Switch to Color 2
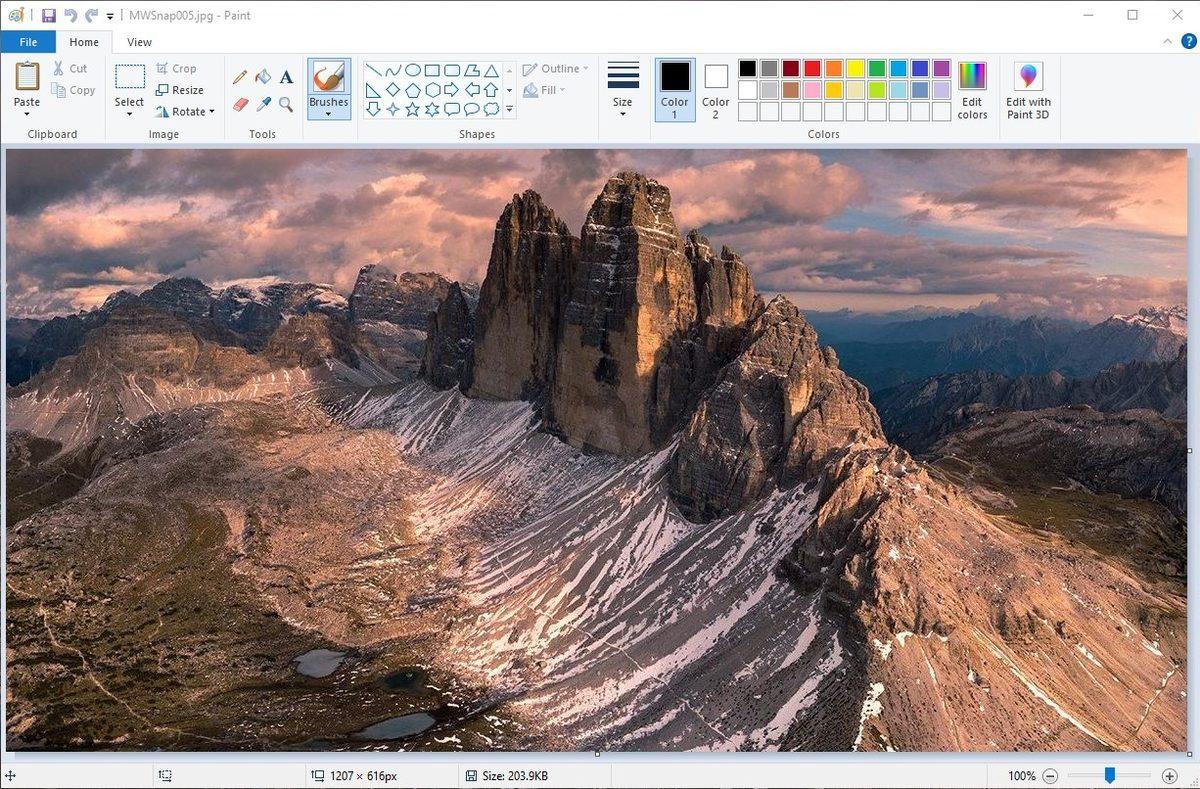Viewport: 1200px width, 789px height. pos(715,90)
